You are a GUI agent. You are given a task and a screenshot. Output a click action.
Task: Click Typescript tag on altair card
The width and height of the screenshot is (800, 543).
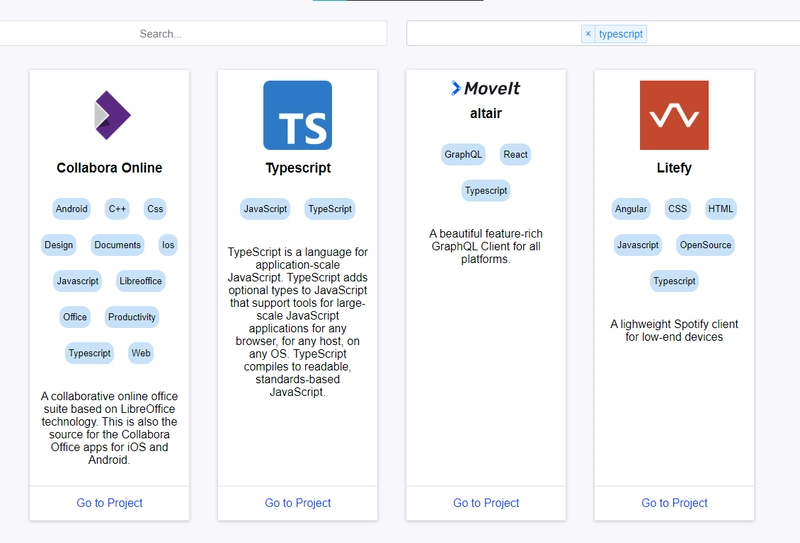coord(486,190)
